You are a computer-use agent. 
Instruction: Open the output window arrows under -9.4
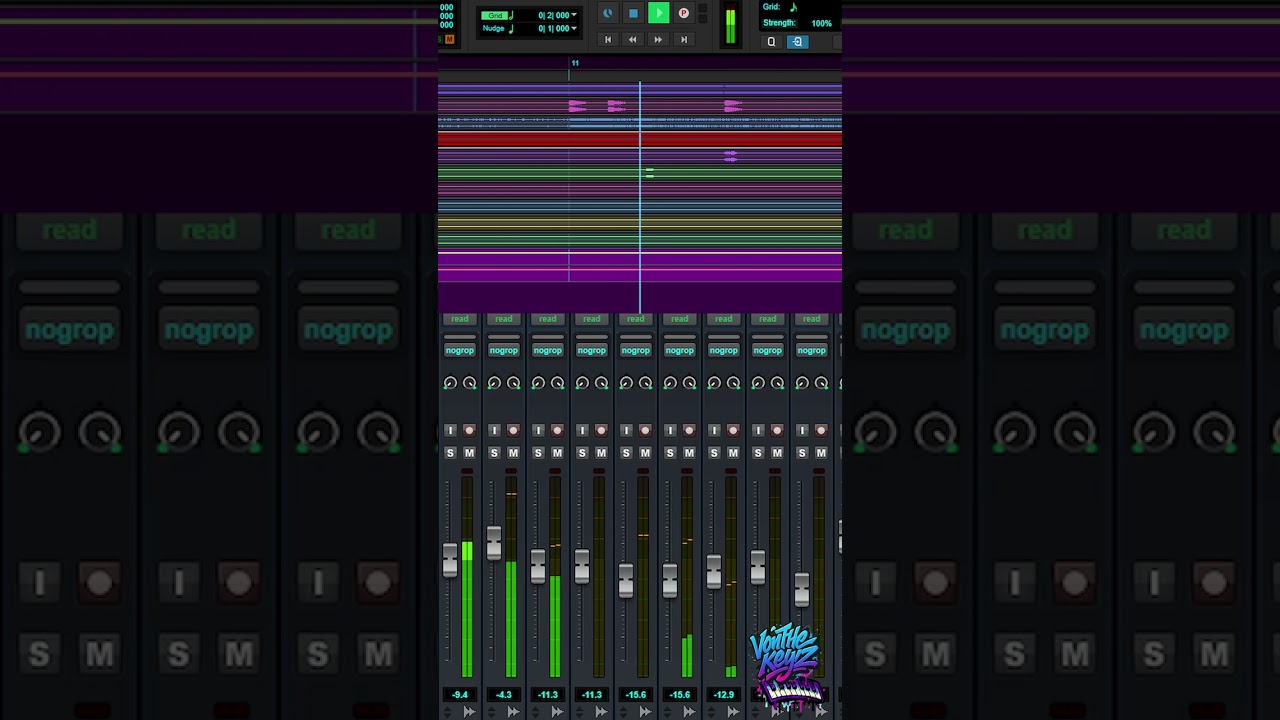pos(469,712)
